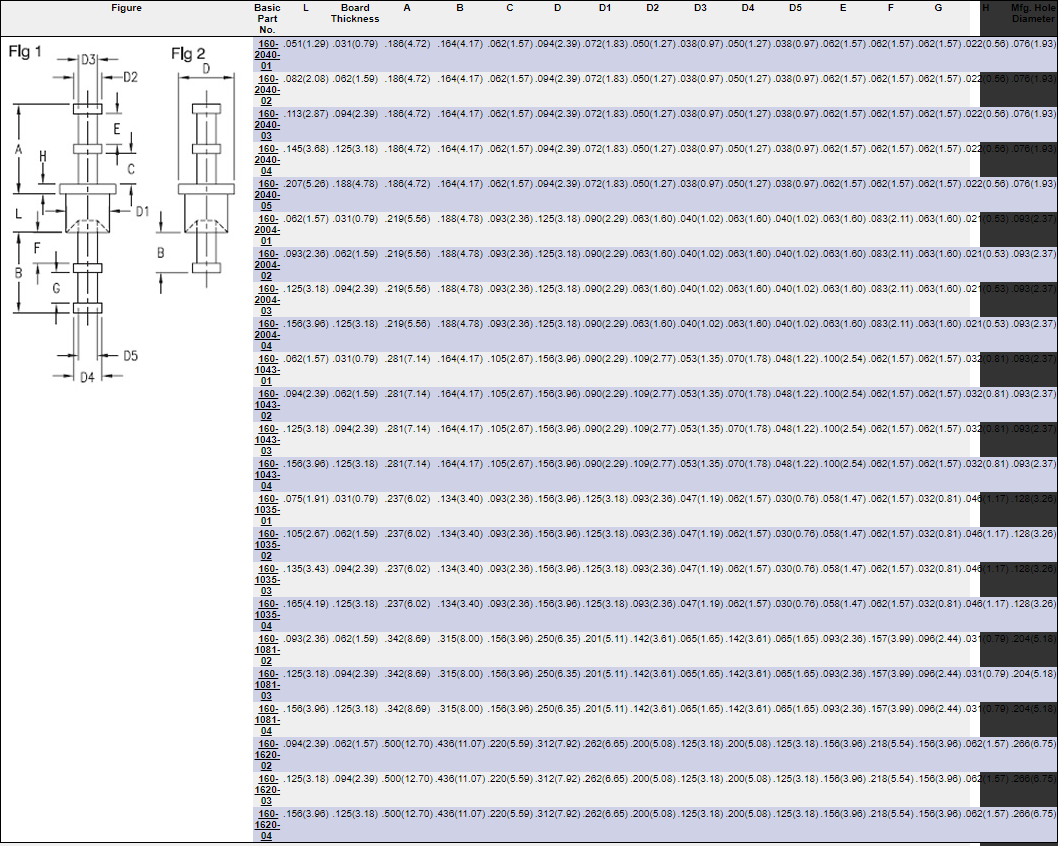This screenshot has width=1058, height=846.
Task: Select part link 160-1035-03
Action: coord(268,580)
